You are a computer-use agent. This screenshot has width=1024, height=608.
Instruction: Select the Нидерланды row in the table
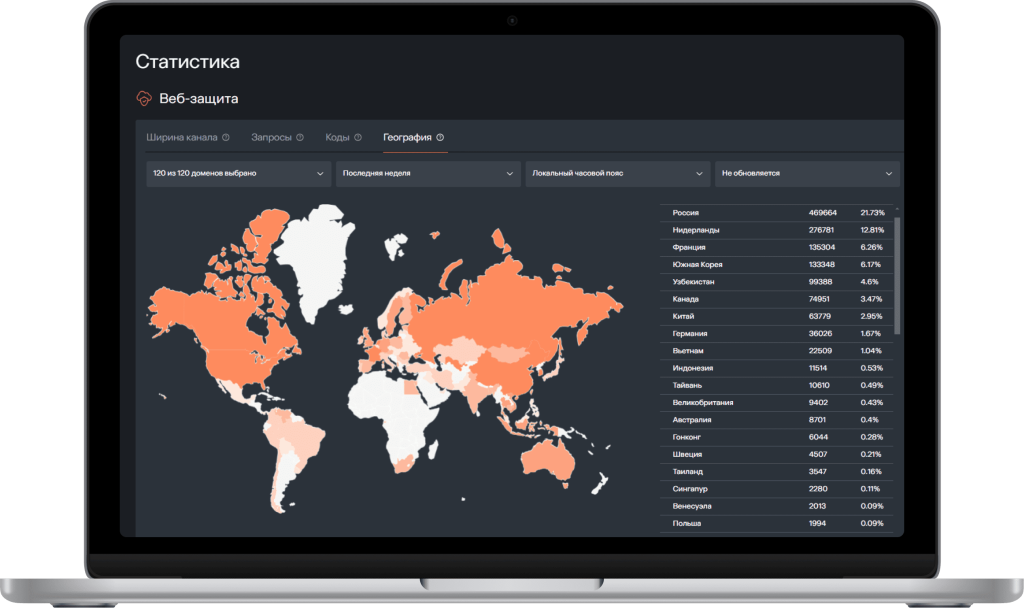coord(777,230)
